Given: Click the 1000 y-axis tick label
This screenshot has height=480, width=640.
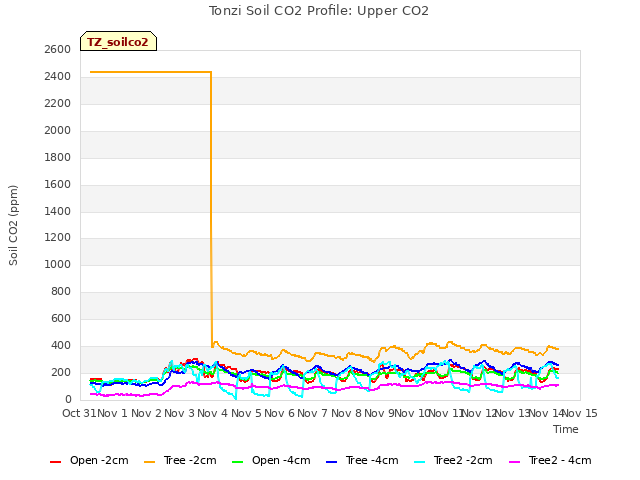Looking at the screenshot, I should (58, 264).
